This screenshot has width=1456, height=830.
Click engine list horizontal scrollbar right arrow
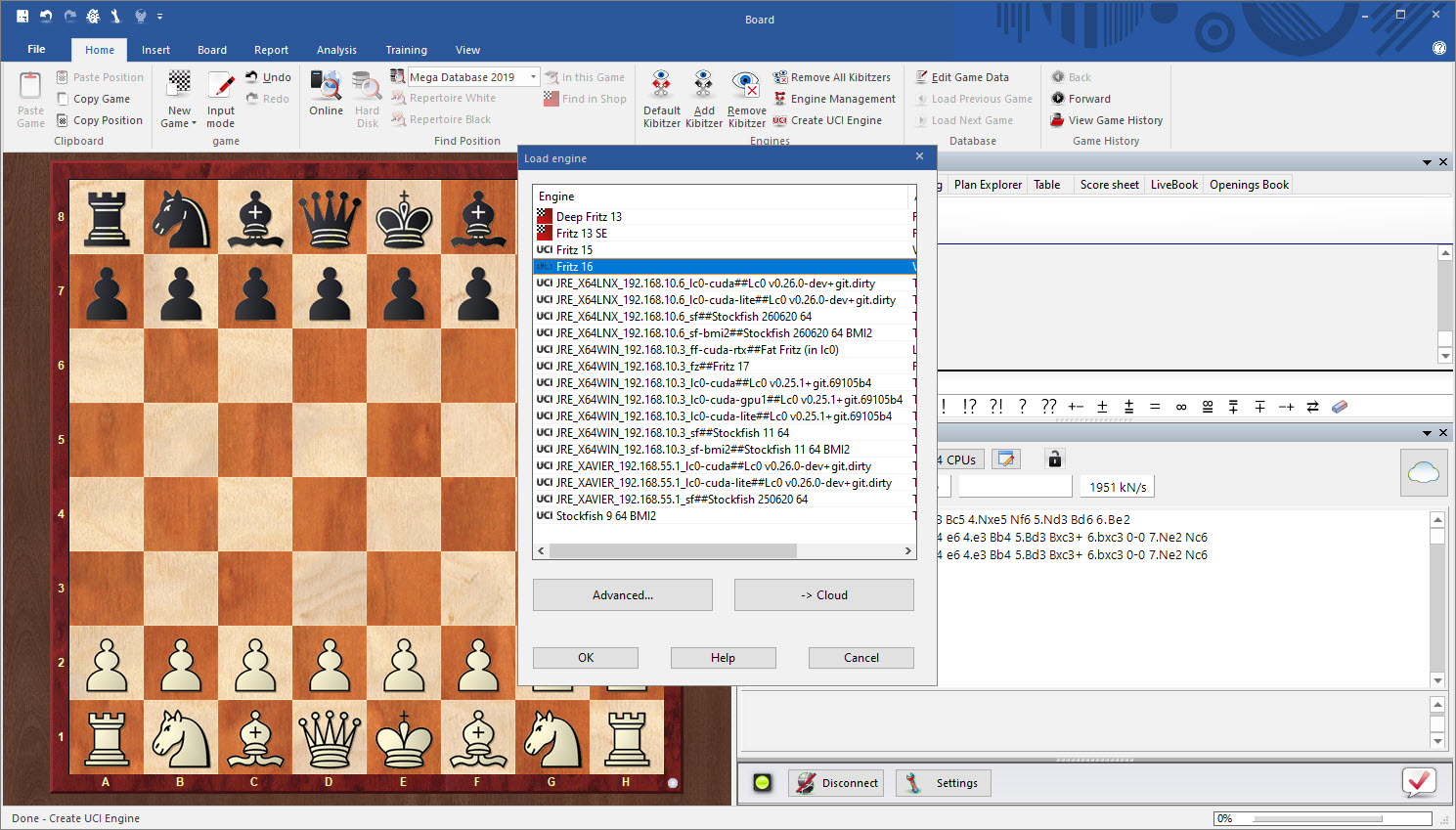click(907, 550)
